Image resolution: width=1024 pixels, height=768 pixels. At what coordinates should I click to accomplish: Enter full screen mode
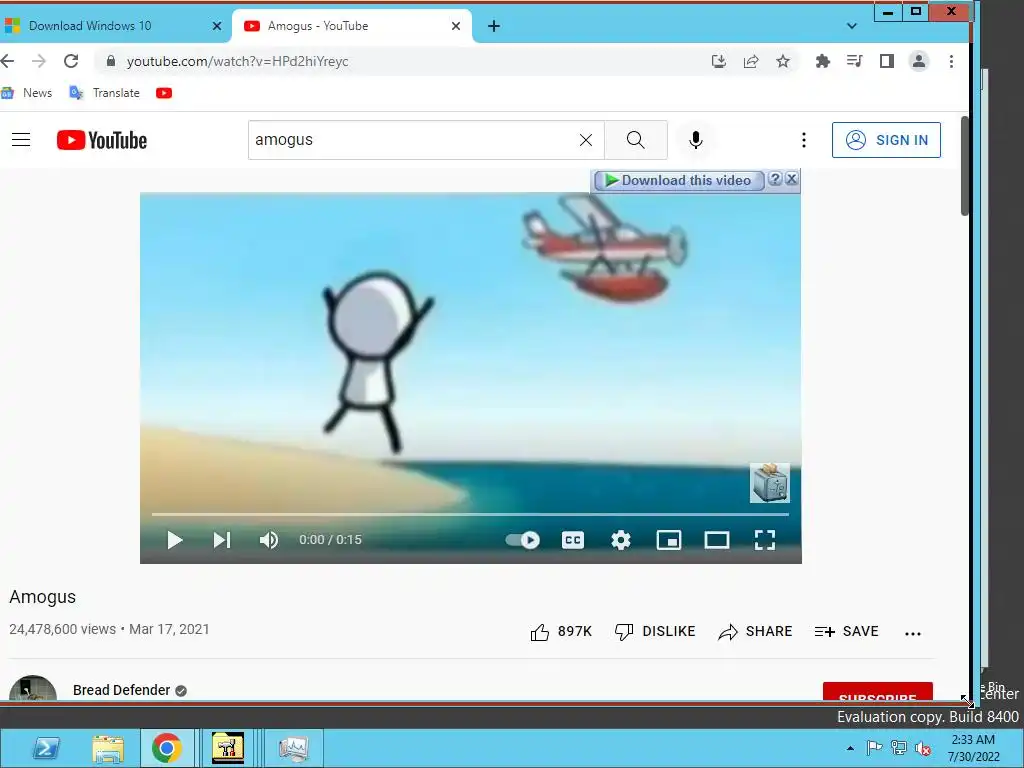coord(765,540)
